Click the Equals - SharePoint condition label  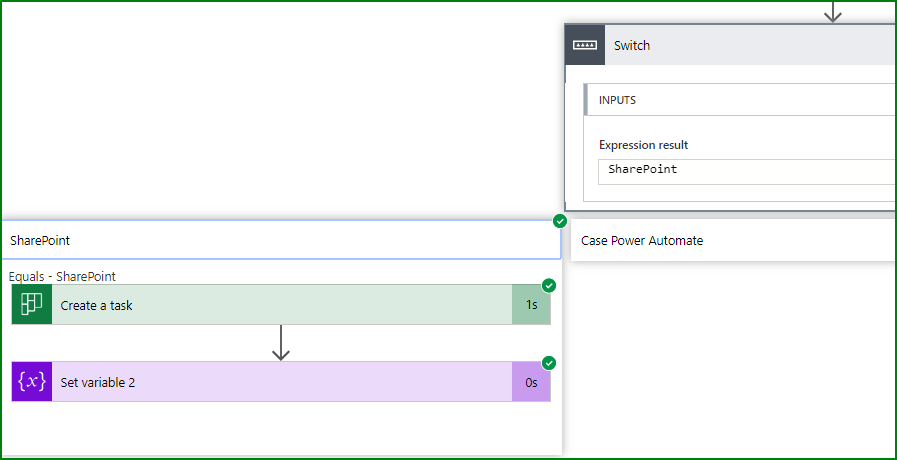[62, 276]
